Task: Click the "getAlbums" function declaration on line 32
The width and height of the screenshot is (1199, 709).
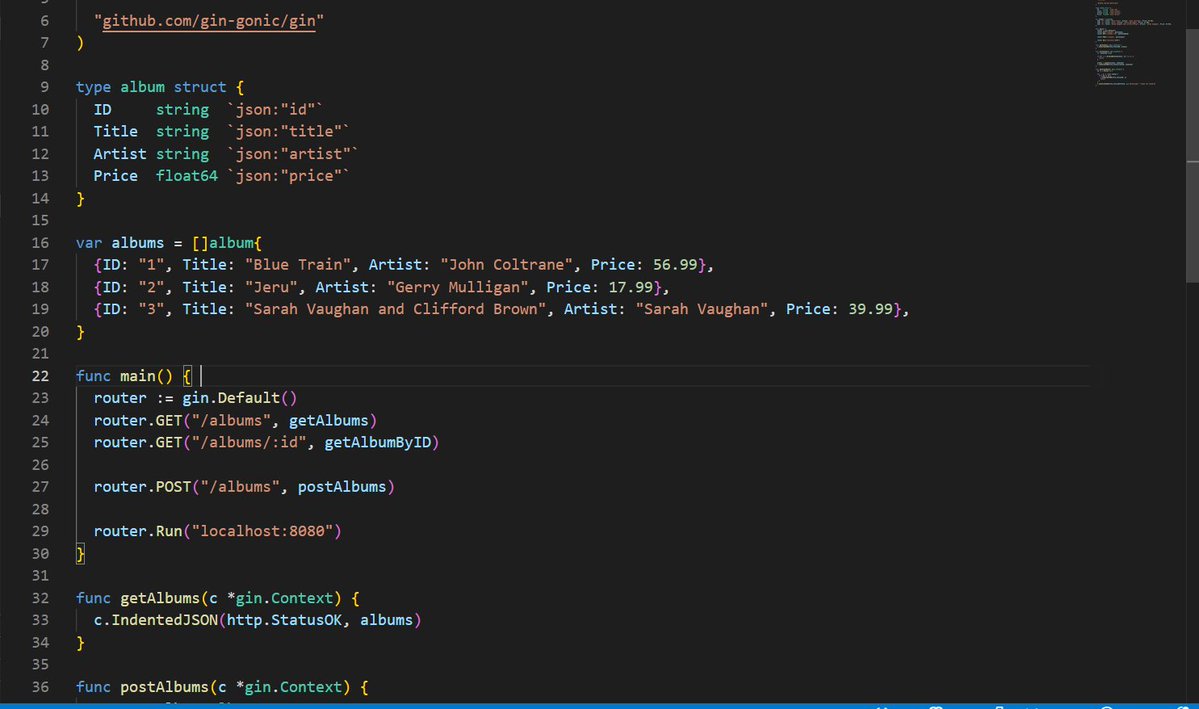Action: coord(160,598)
